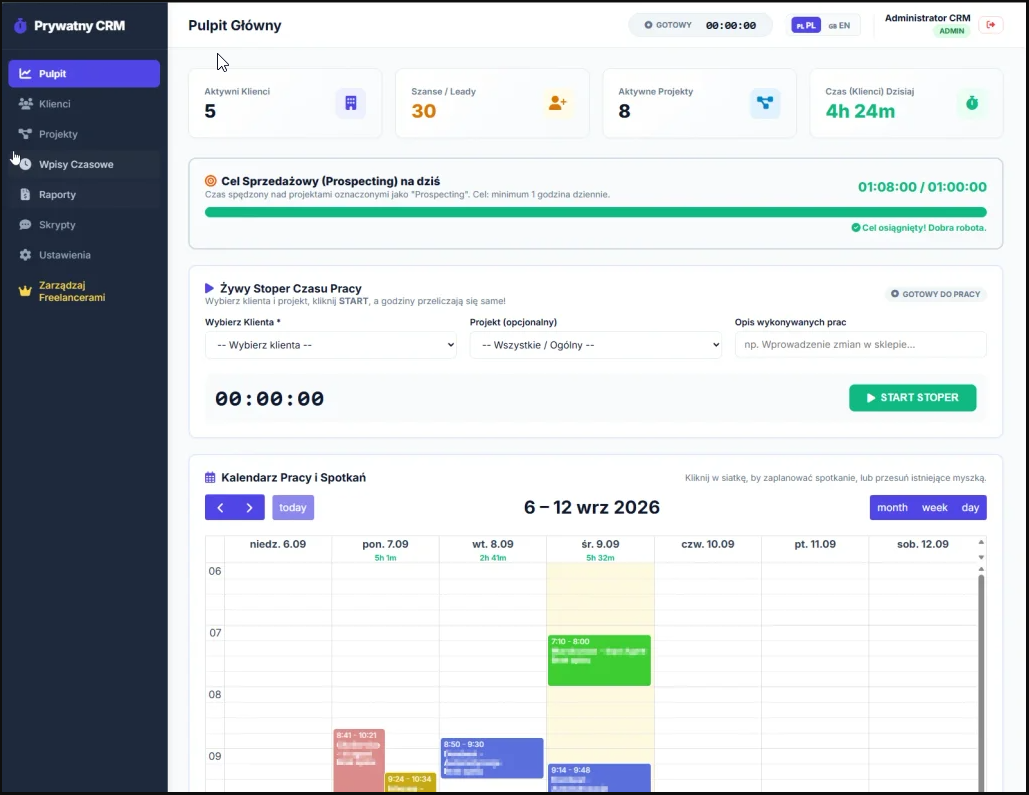Image resolution: width=1029 pixels, height=795 pixels.
Task: Click the document icon beside Raporty
Action: [25, 194]
